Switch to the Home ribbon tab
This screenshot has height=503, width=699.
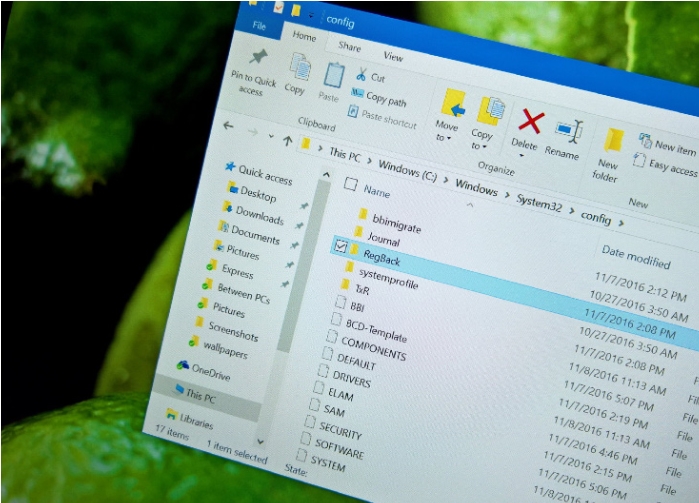click(304, 36)
